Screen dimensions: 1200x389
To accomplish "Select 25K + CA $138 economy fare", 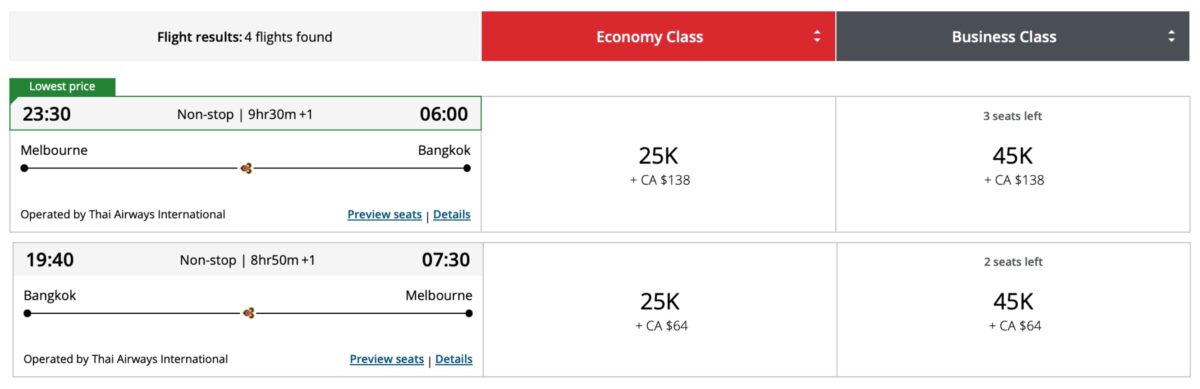I will coord(658,165).
